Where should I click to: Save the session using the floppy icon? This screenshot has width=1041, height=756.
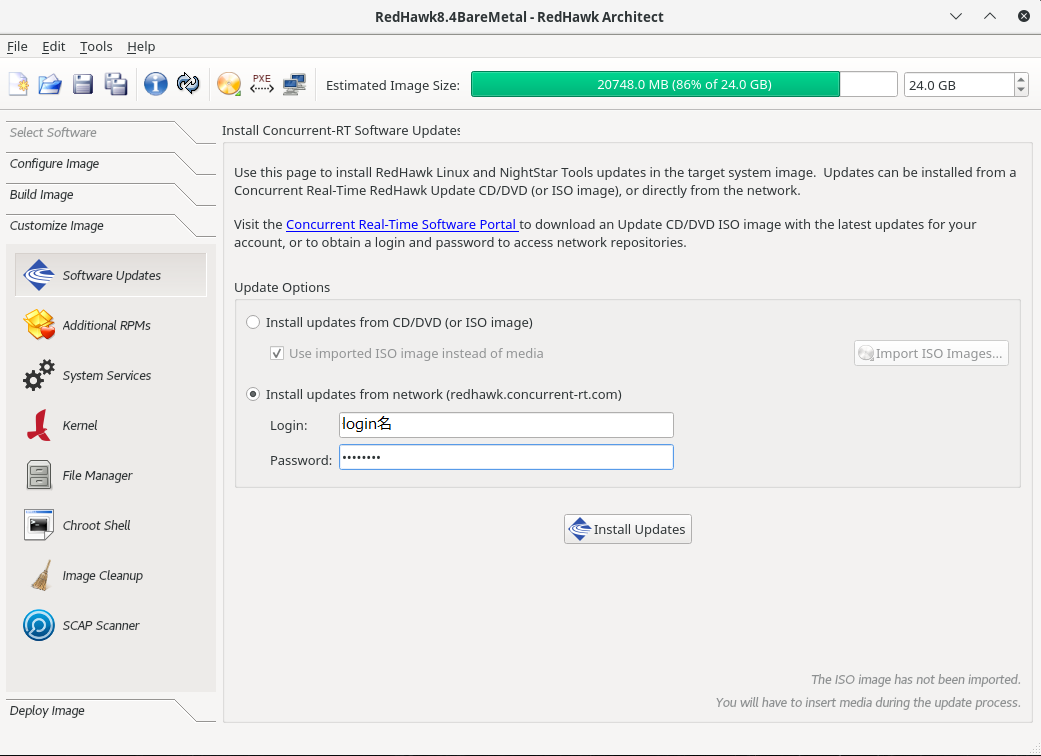point(83,84)
